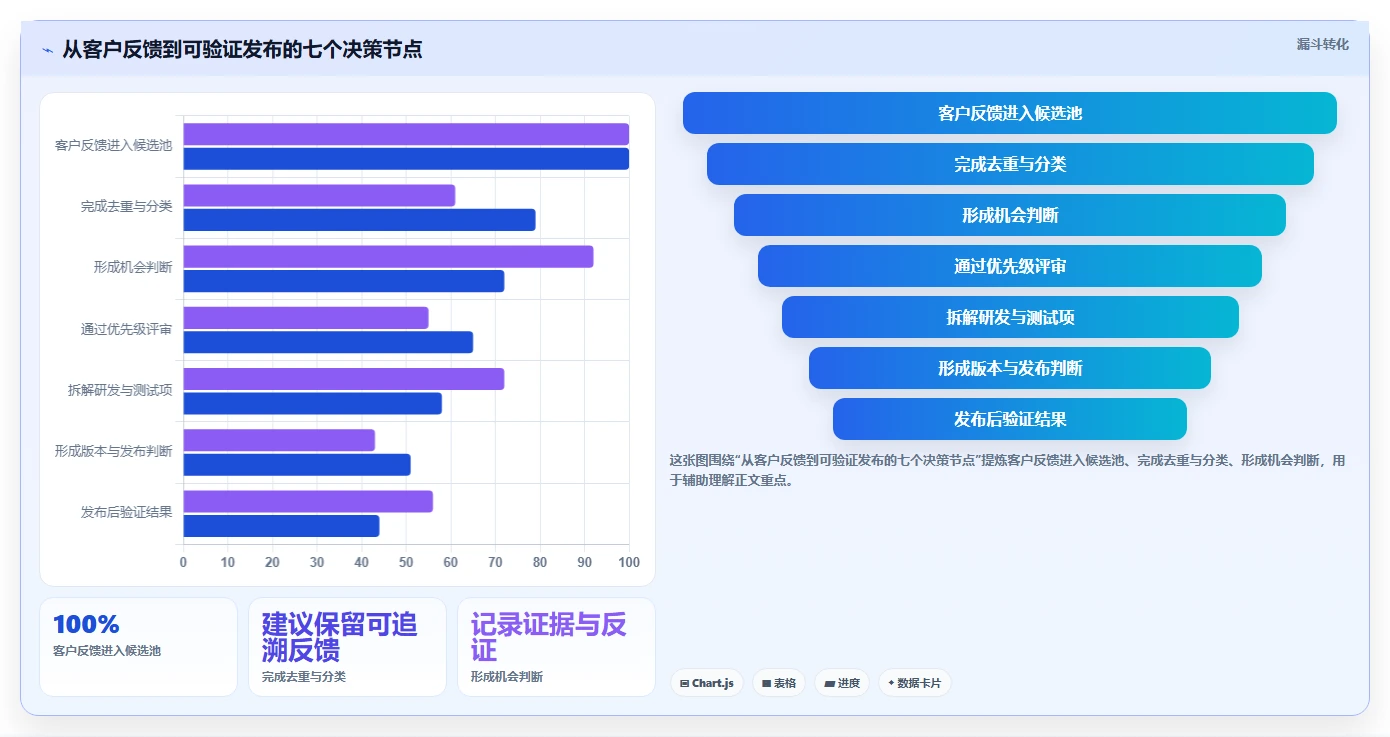Select funnel stage 形成机会判断
The height and width of the screenshot is (737, 1390).
point(1010,215)
